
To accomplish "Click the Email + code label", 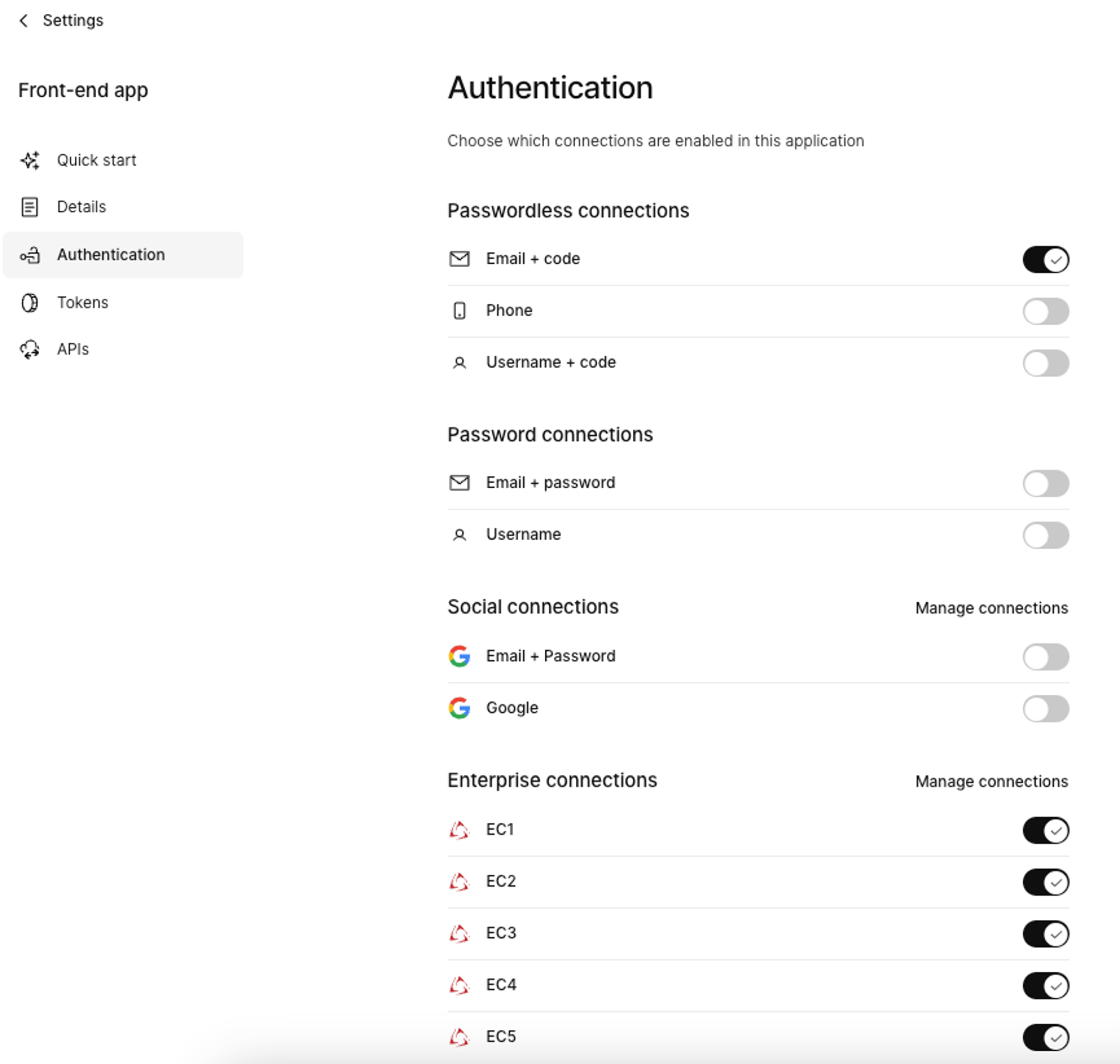I will (x=533, y=259).
